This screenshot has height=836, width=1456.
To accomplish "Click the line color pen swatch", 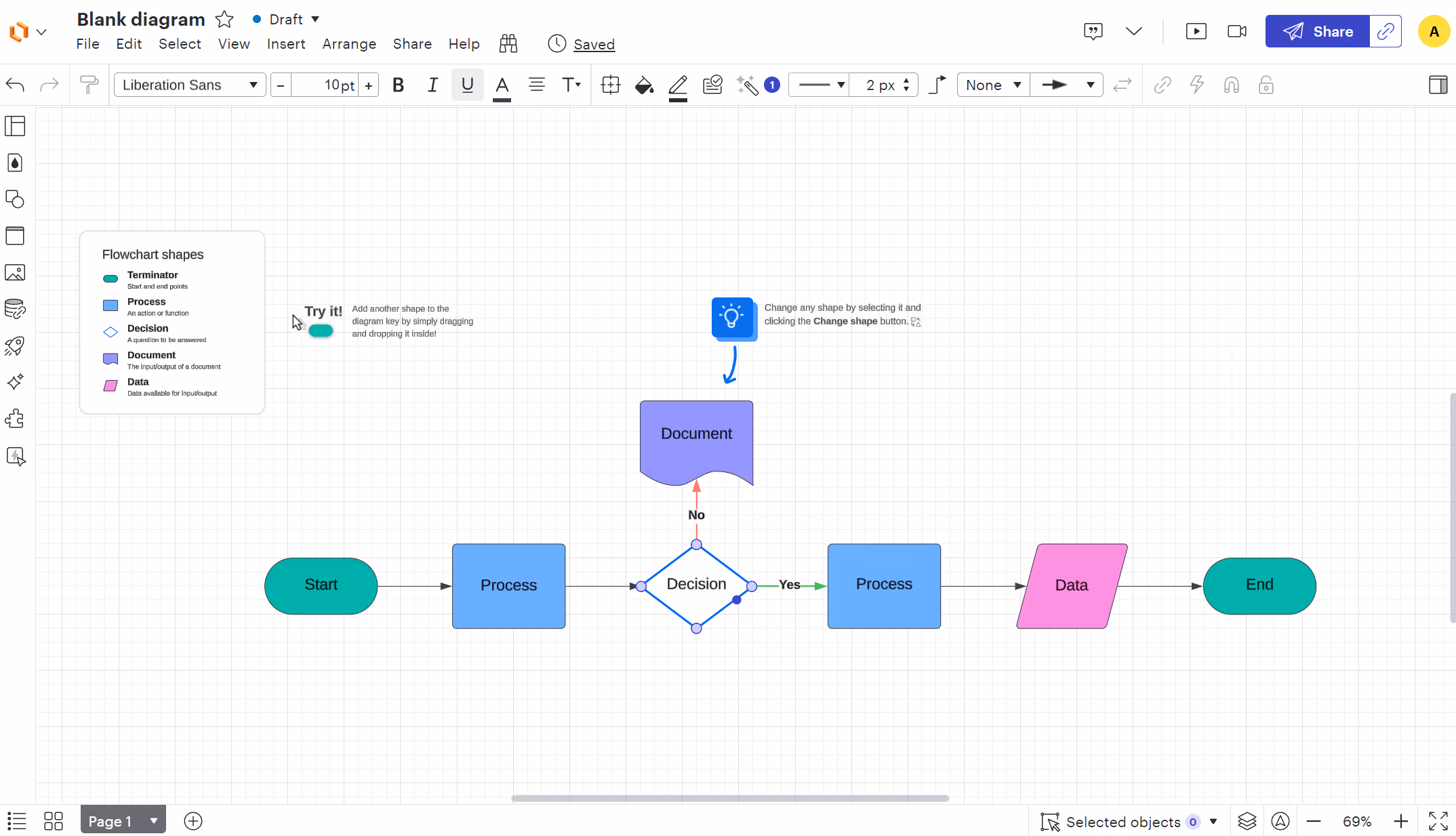I will [678, 85].
